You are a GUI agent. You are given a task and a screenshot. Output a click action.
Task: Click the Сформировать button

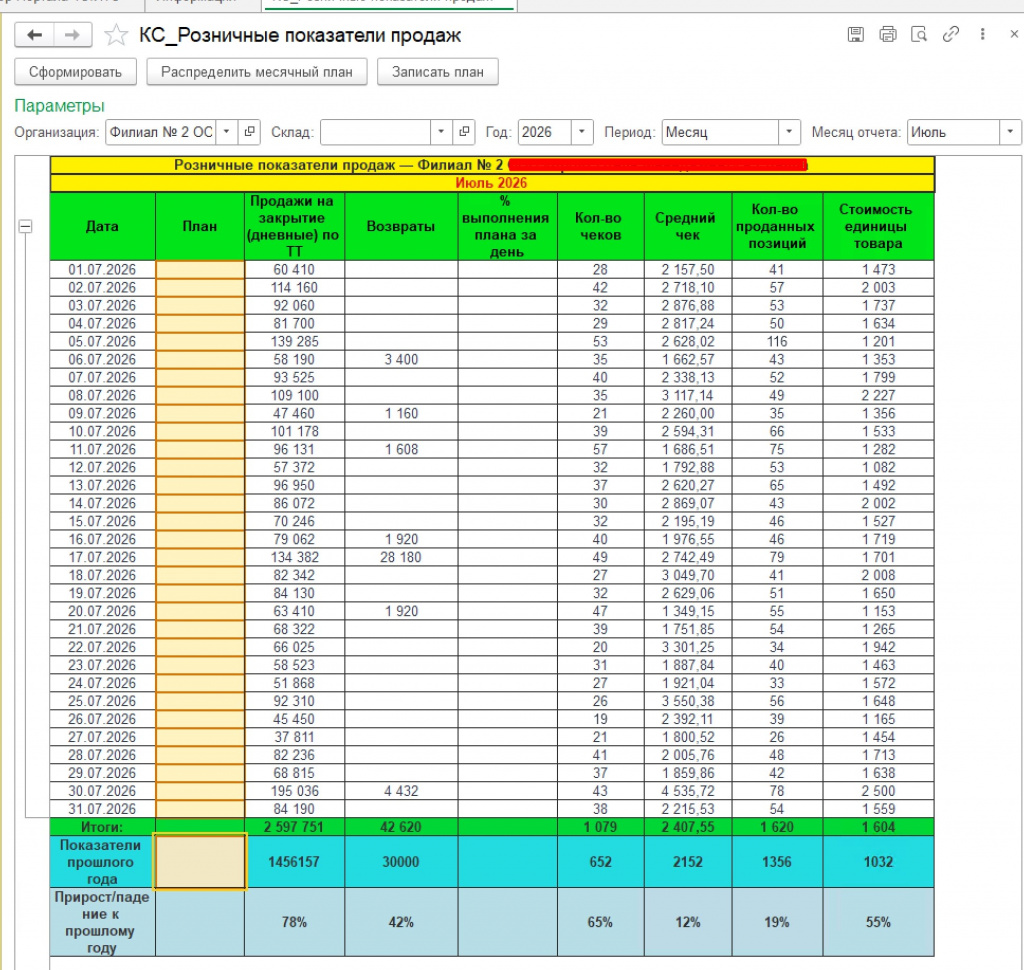coord(75,72)
